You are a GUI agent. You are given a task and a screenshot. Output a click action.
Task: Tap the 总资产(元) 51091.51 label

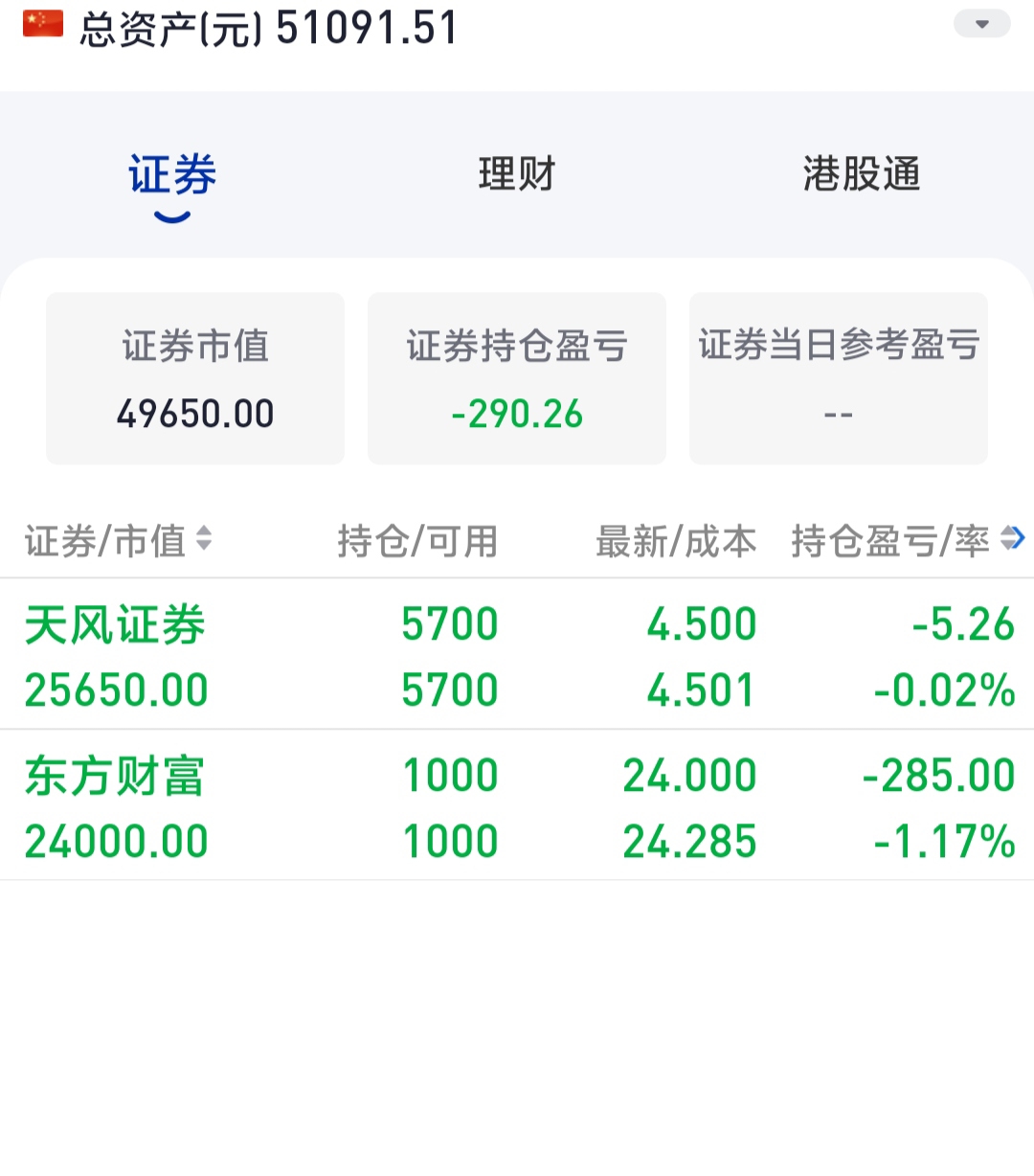[x=269, y=28]
